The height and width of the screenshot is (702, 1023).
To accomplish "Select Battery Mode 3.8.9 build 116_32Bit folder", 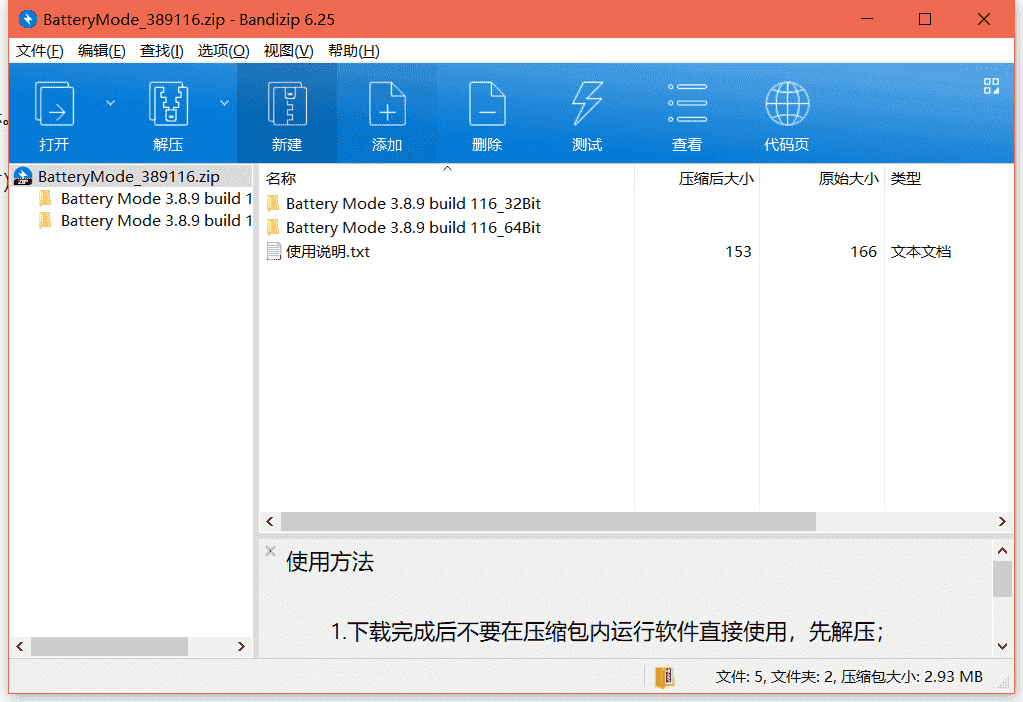I will (x=413, y=204).
